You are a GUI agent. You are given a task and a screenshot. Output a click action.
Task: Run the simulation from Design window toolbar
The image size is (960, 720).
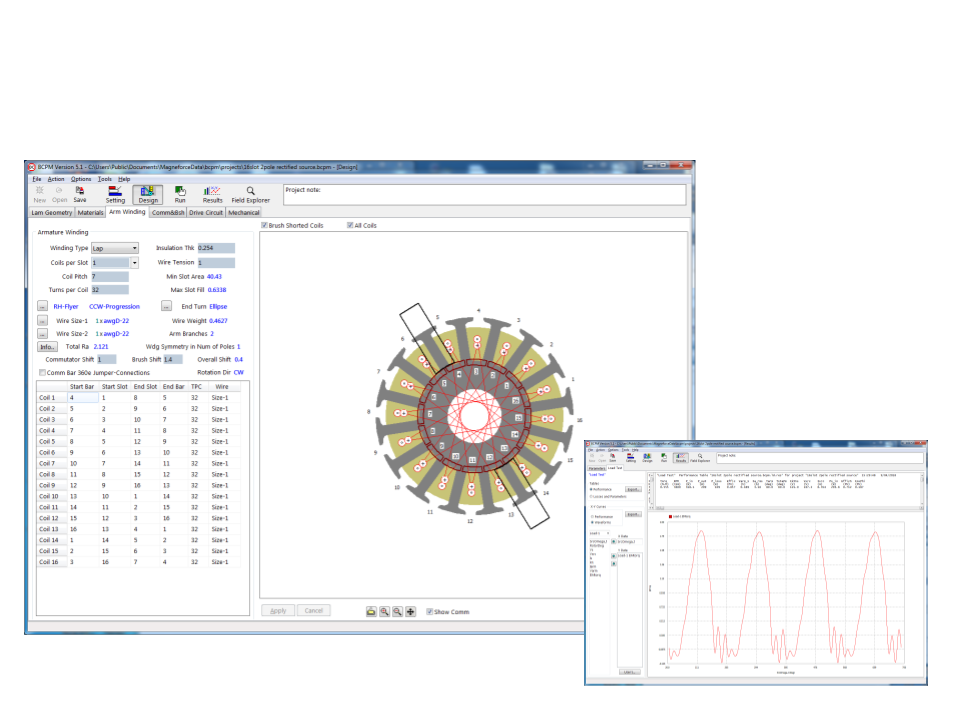pyautogui.click(x=180, y=195)
